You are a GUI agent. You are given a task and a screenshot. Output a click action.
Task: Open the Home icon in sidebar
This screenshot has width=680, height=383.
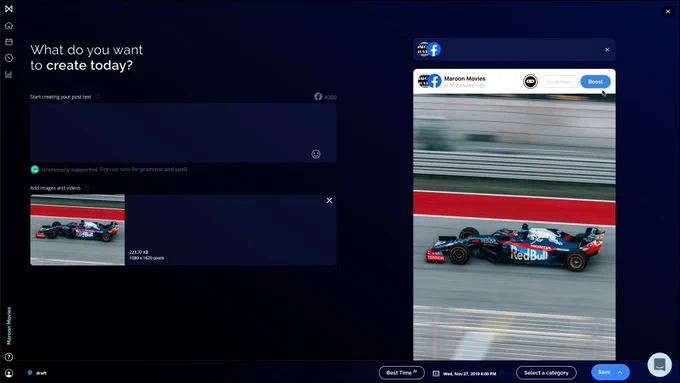(x=9, y=26)
